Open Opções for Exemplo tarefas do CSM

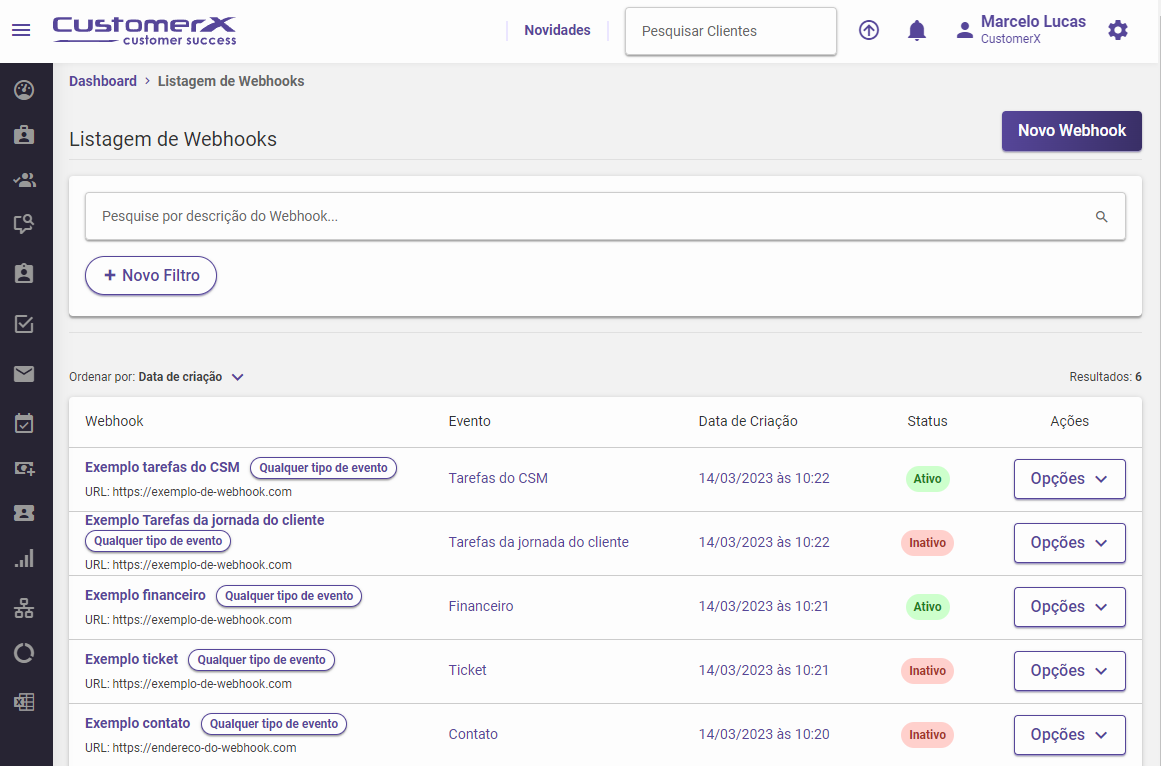pyautogui.click(x=1069, y=479)
